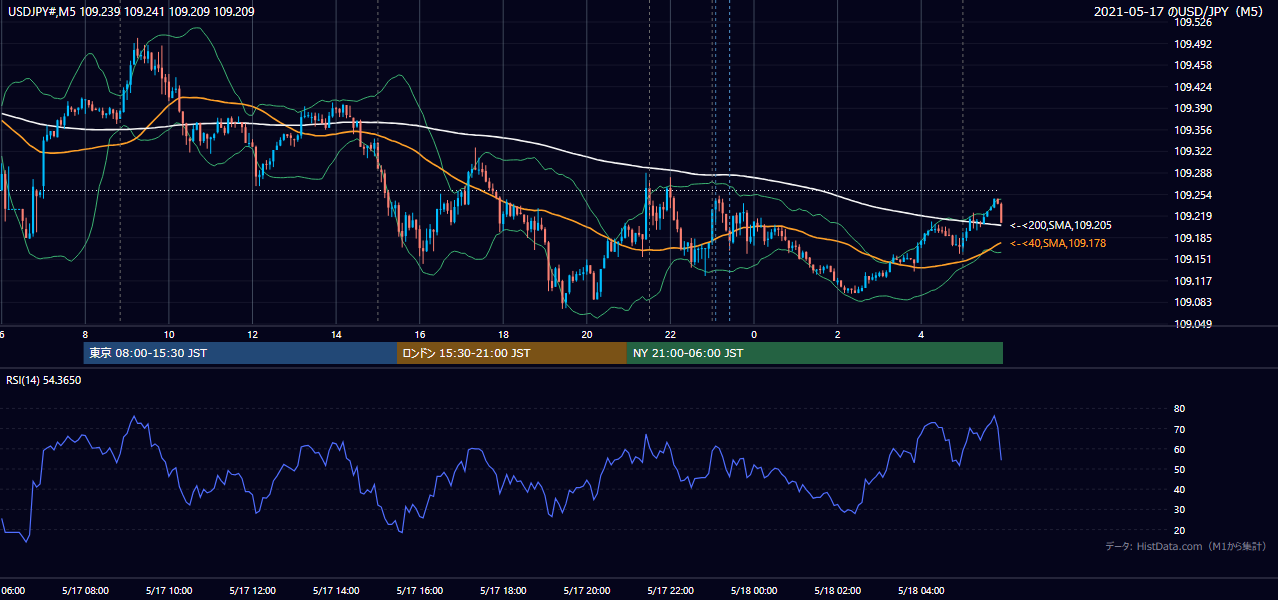Click the 5/17 10:00 time label
The image size is (1278, 600).
pos(169,590)
